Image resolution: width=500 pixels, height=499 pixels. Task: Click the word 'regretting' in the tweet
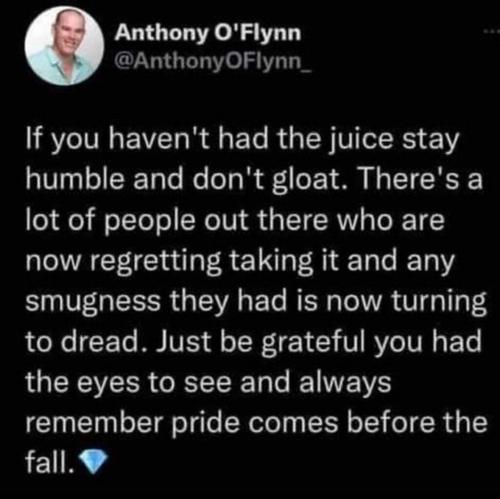(155, 262)
